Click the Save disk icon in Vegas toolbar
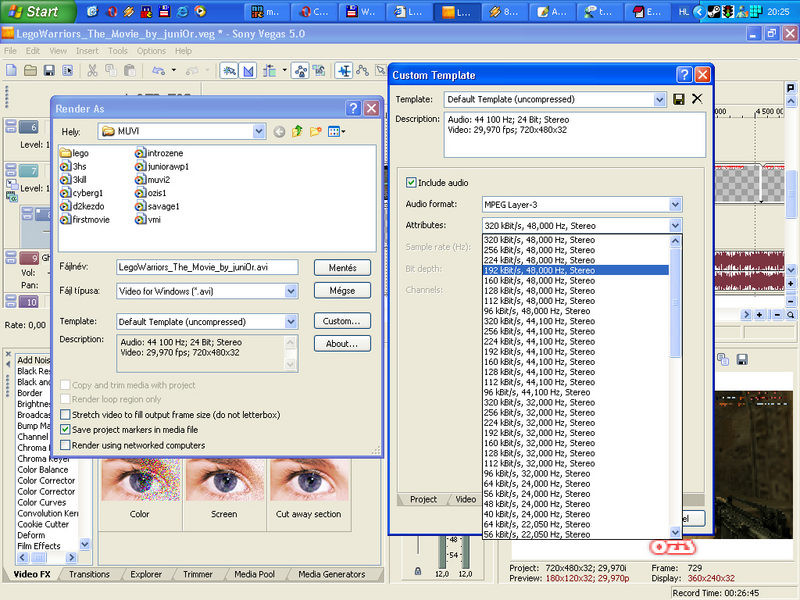Viewport: 800px width, 600px height. point(49,70)
